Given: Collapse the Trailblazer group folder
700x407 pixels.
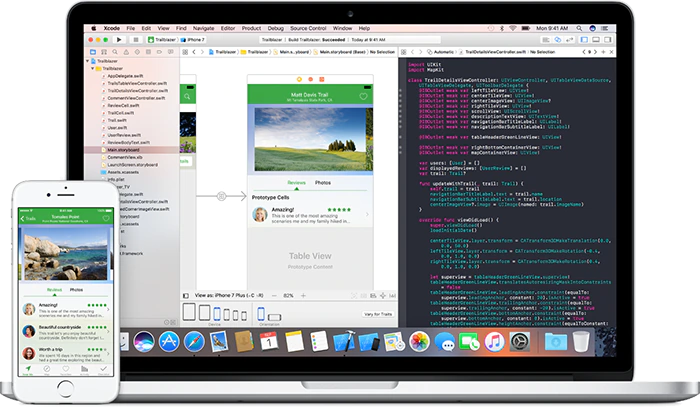Looking at the screenshot, I should pos(94,68).
